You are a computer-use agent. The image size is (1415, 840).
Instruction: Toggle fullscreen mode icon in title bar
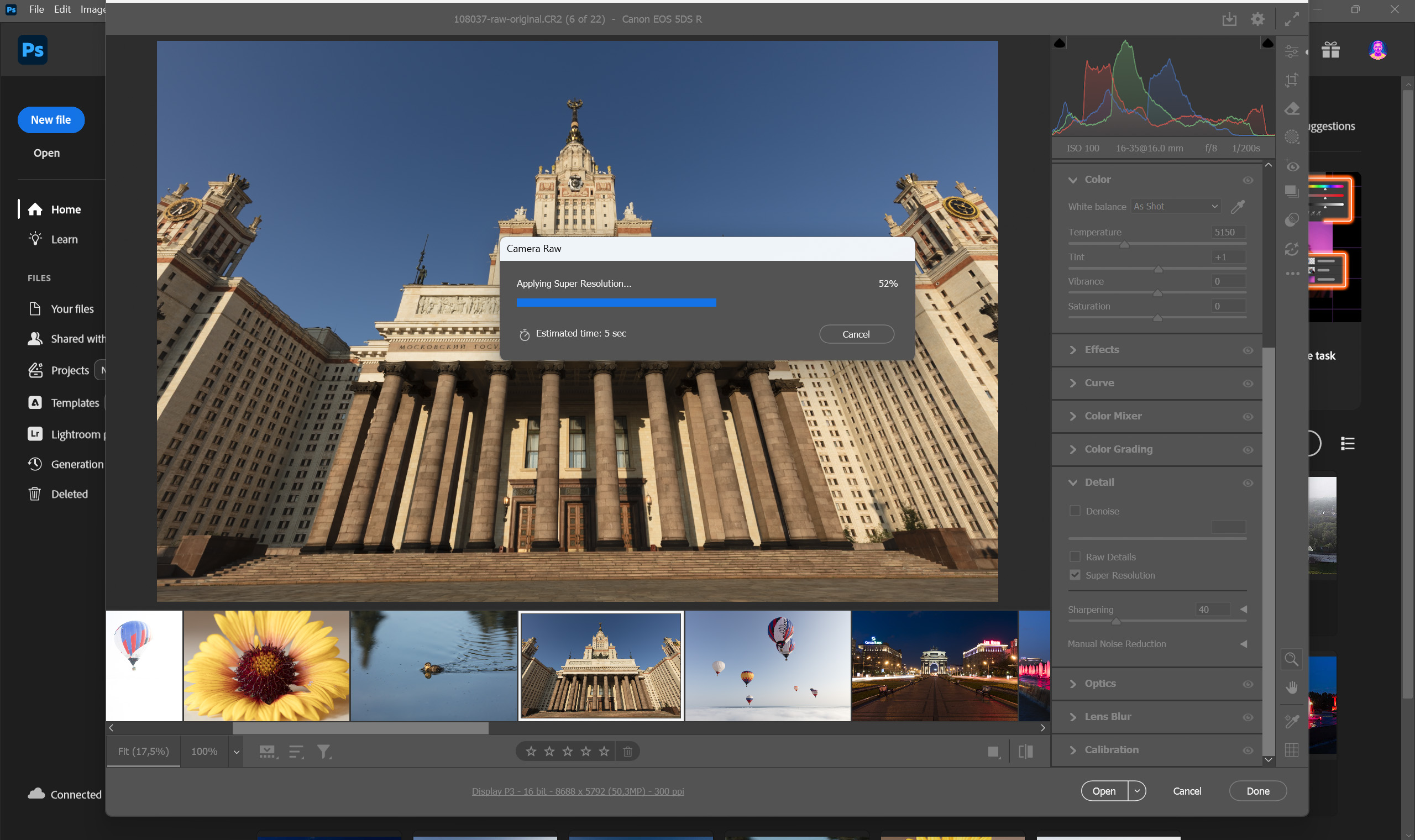[x=1291, y=19]
